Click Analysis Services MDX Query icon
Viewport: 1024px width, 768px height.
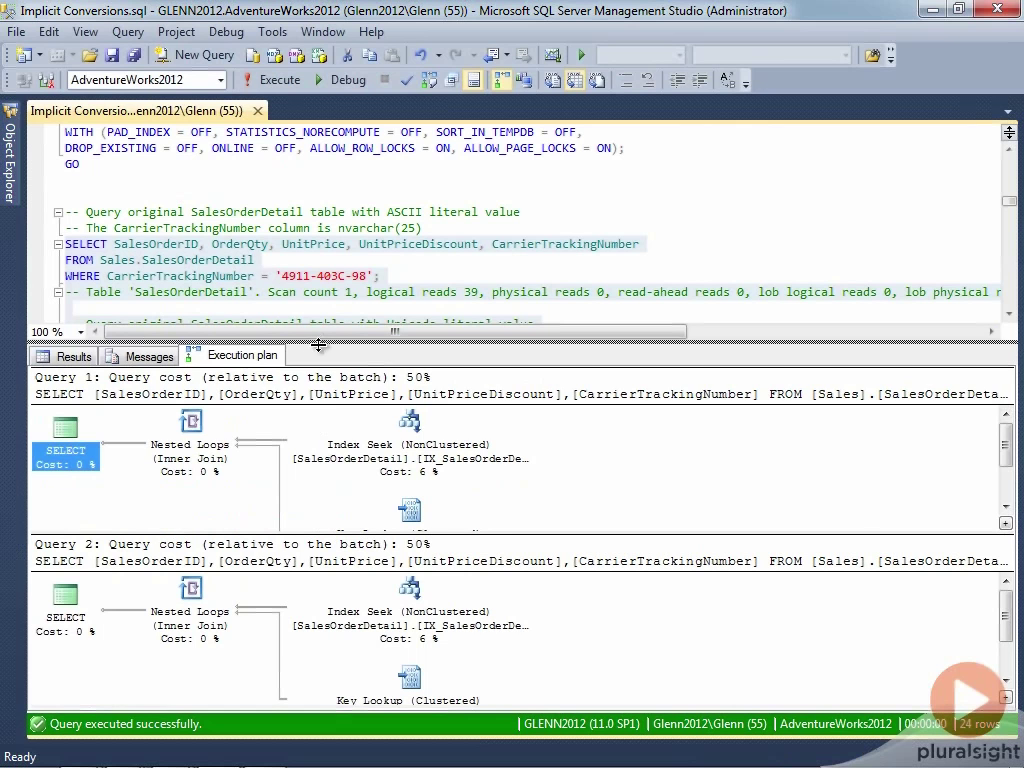coord(274,56)
